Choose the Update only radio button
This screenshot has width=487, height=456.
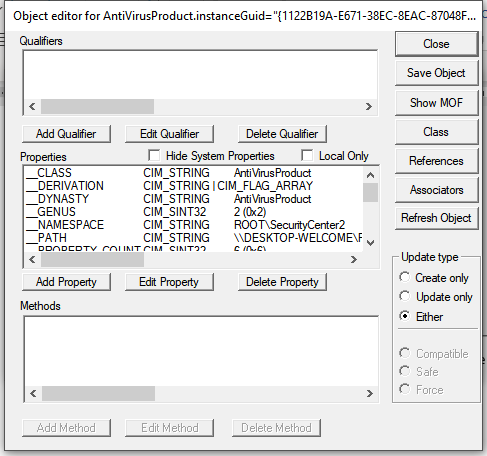coord(404,296)
